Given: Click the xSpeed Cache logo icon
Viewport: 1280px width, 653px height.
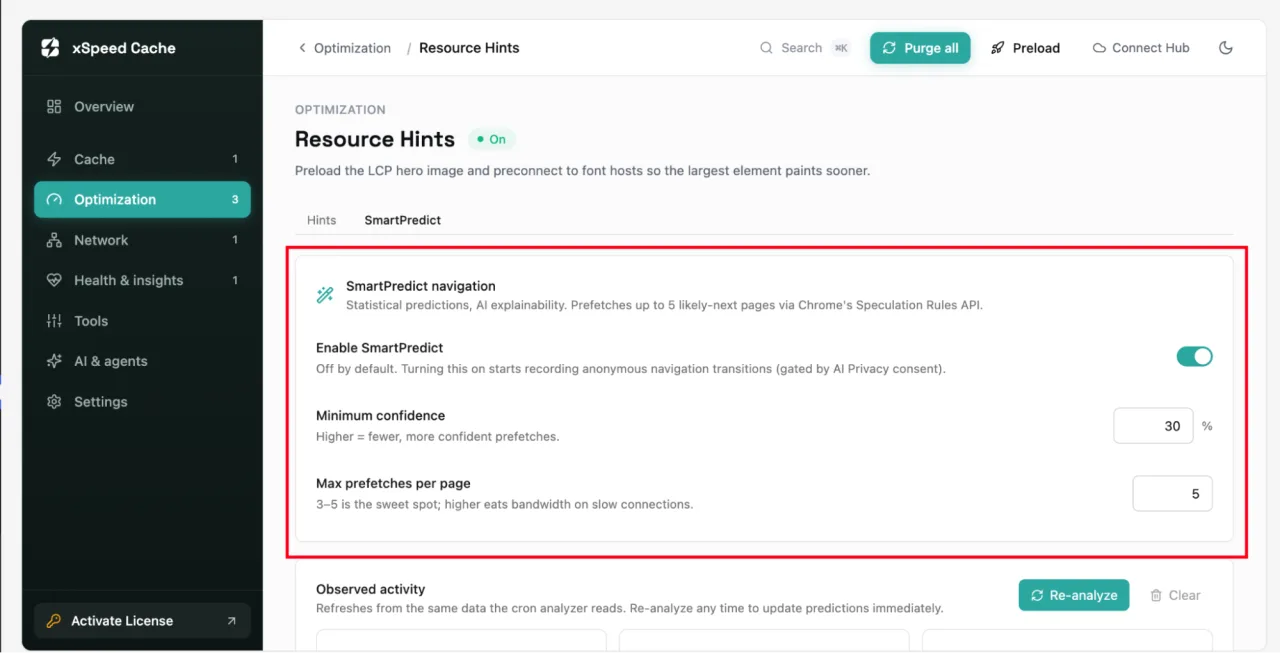Looking at the screenshot, I should coord(50,48).
